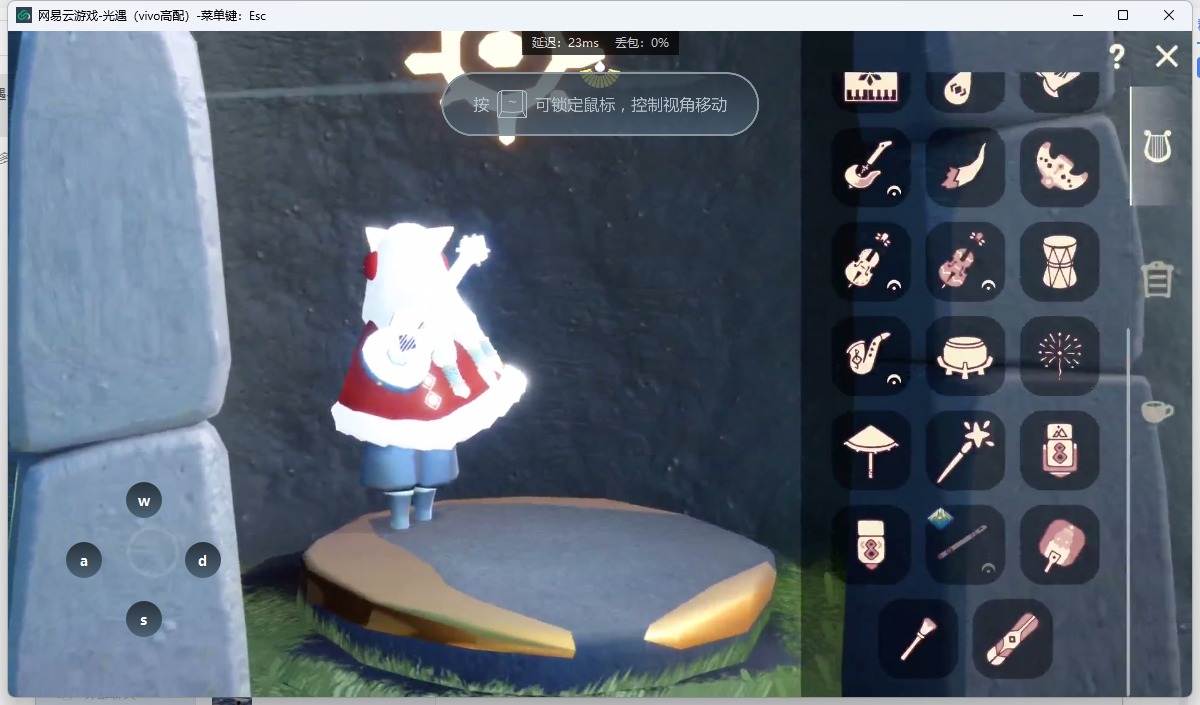This screenshot has height=705, width=1200.
Task: Tap the on-screen W movement key
Action: click(x=144, y=501)
